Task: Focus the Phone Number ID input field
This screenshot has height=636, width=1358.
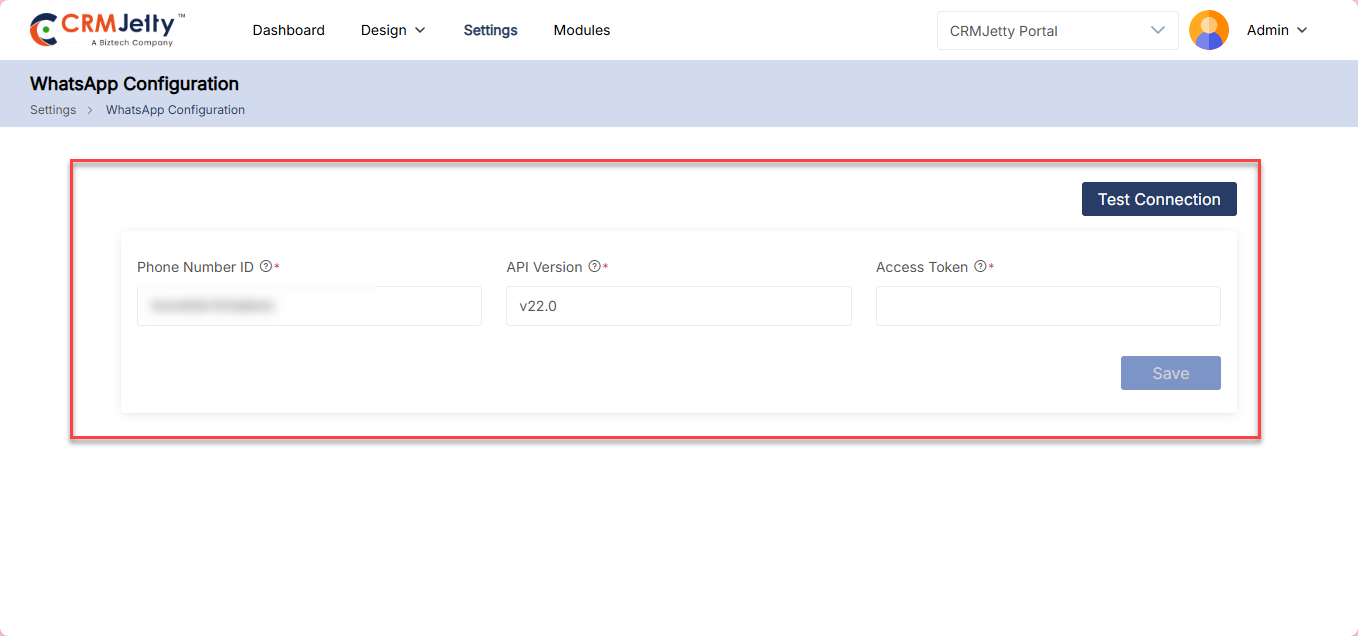Action: coord(309,306)
